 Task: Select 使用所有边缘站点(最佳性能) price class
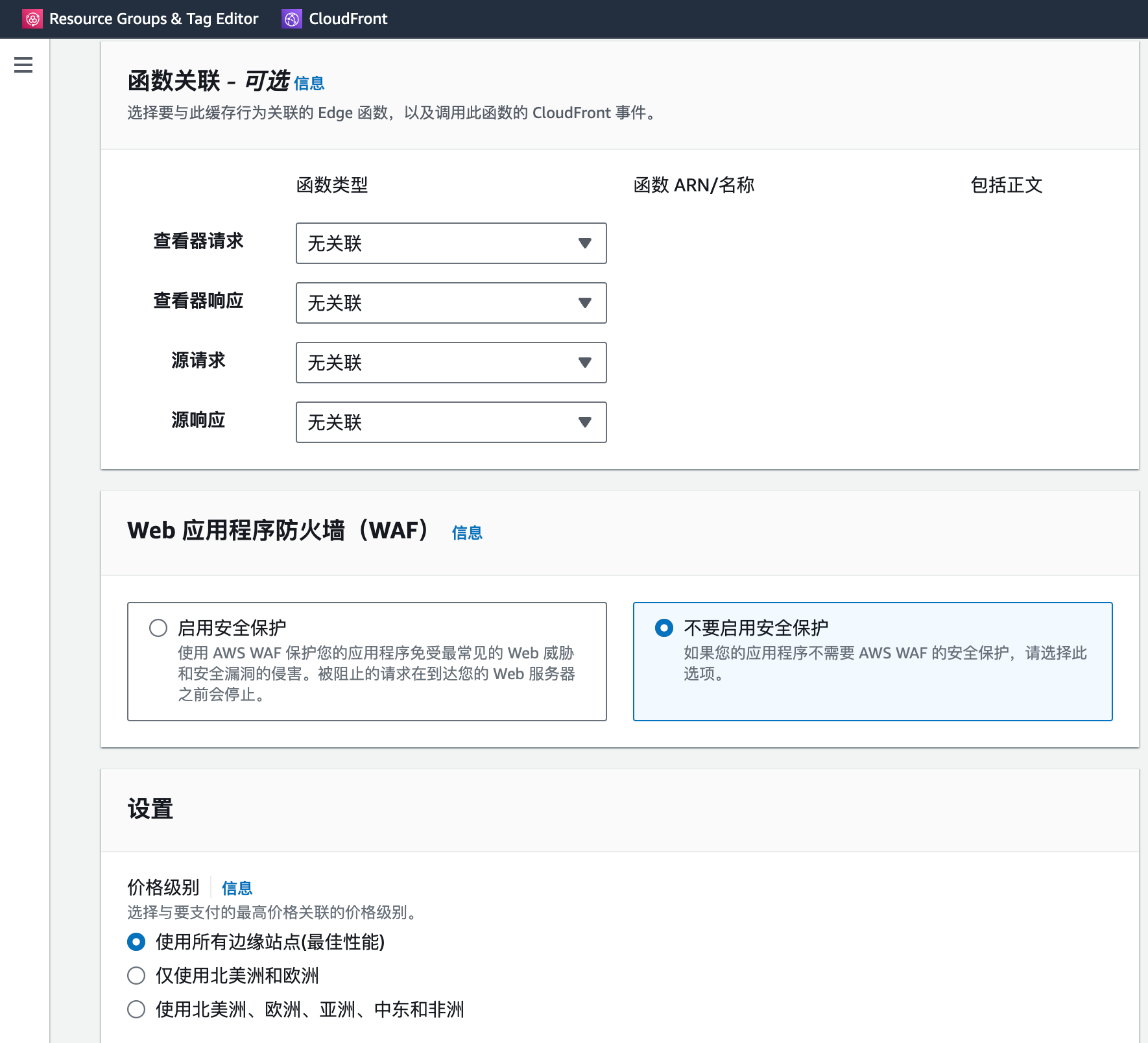(136, 942)
